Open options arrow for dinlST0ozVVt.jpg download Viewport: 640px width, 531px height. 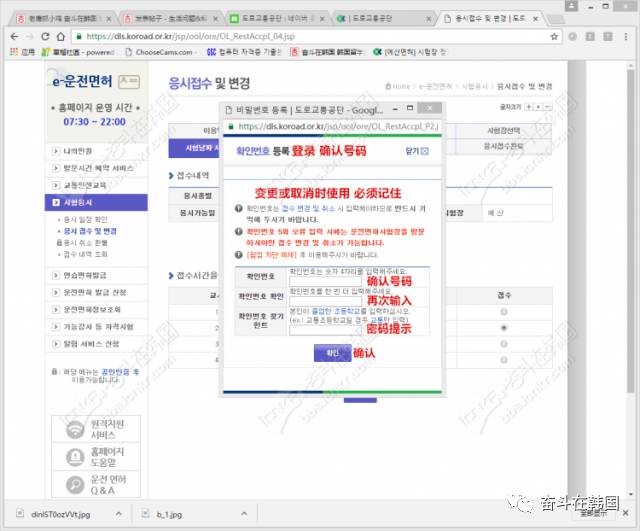pyautogui.click(x=118, y=514)
